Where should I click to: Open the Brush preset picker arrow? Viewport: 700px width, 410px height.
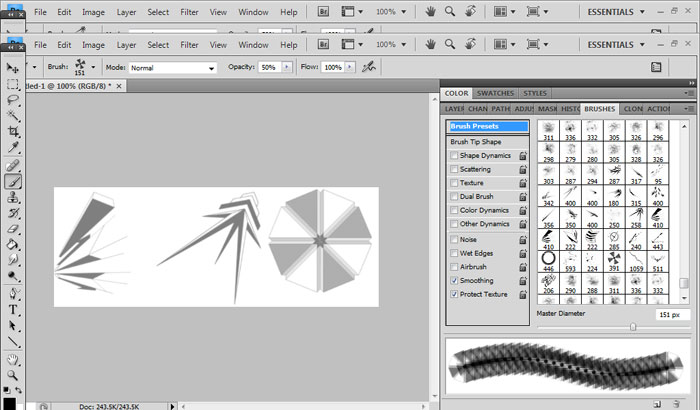pos(93,67)
